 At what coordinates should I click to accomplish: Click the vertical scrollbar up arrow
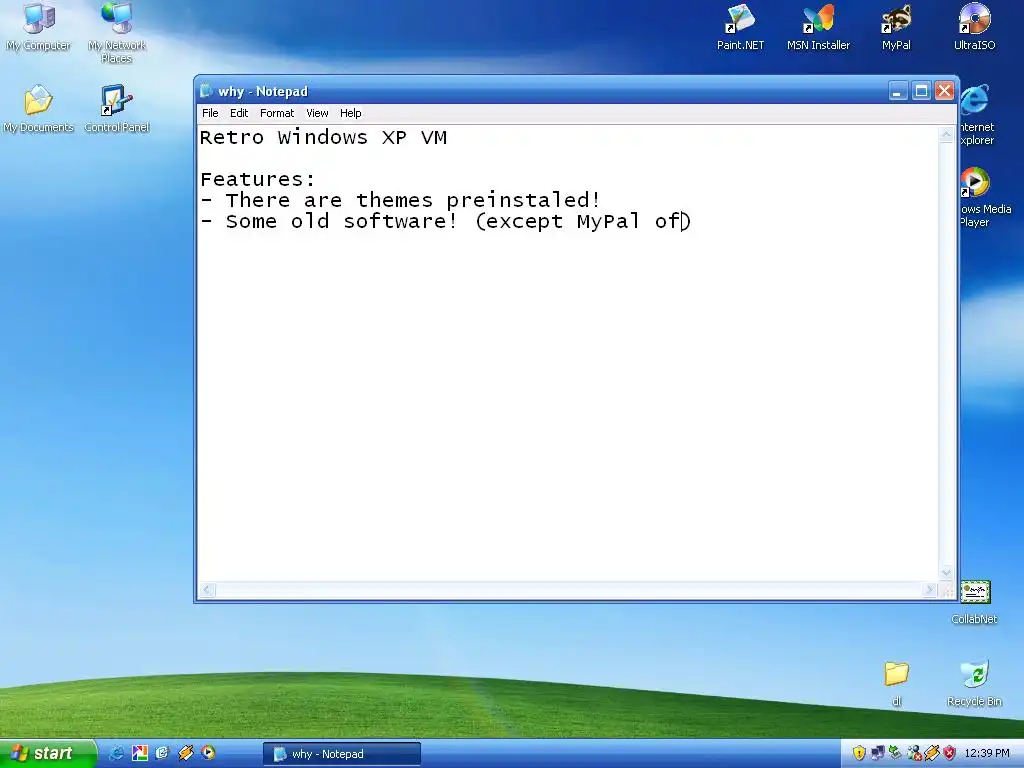(x=946, y=135)
